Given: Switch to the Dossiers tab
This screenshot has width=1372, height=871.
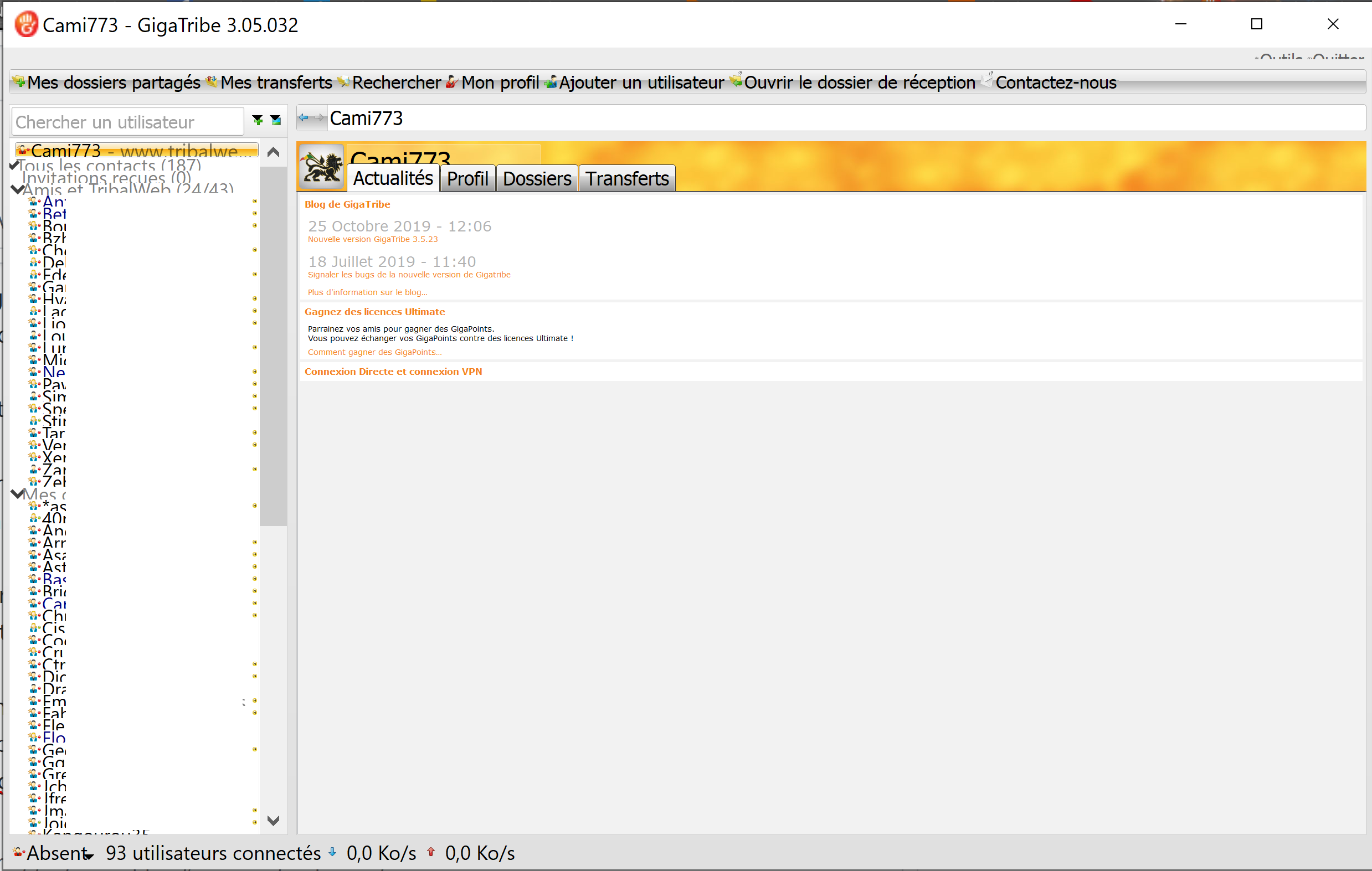Looking at the screenshot, I should tap(537, 179).
